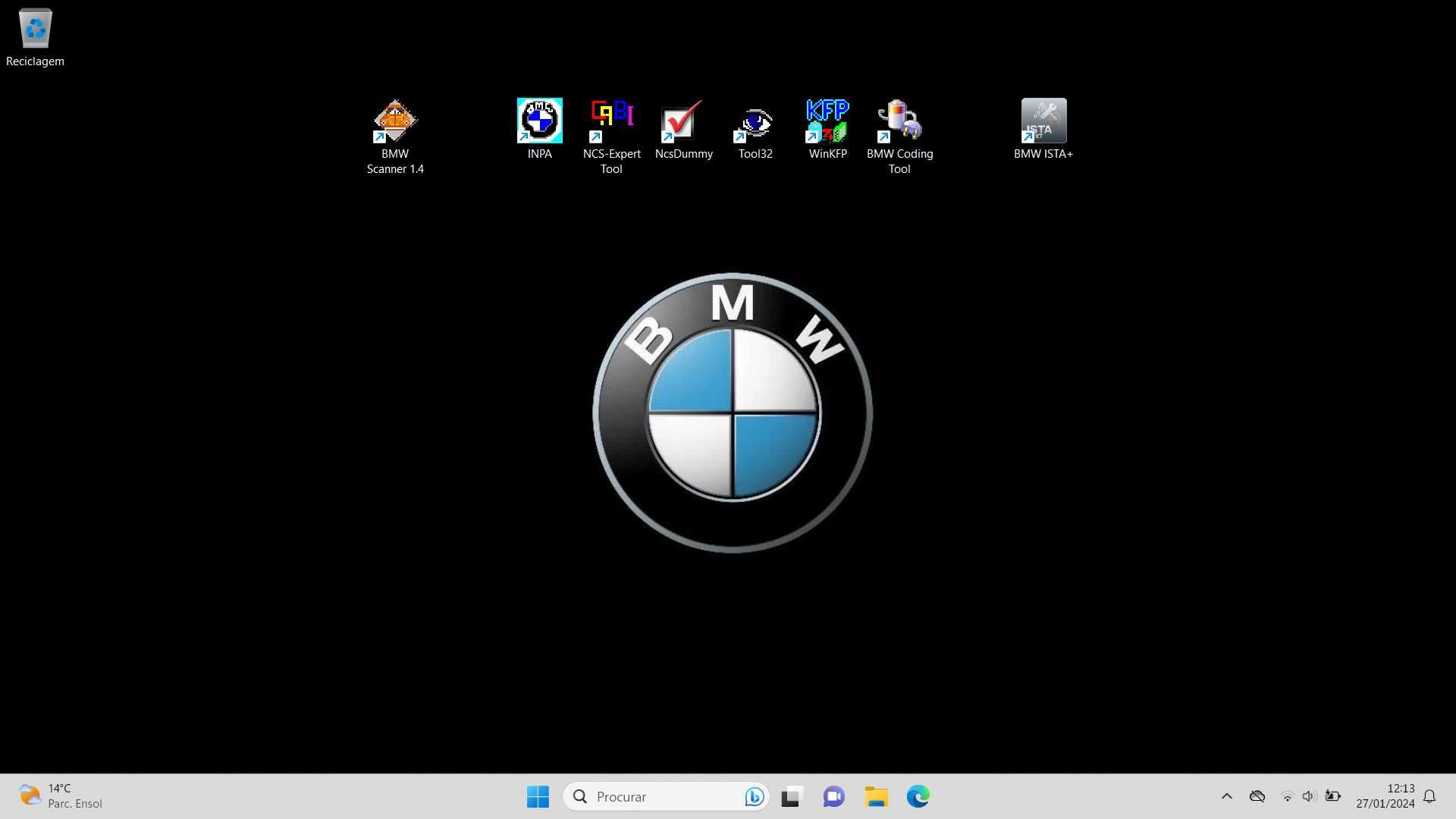Open the clock showing 12:13
The image size is (1456, 819).
pos(1385,796)
